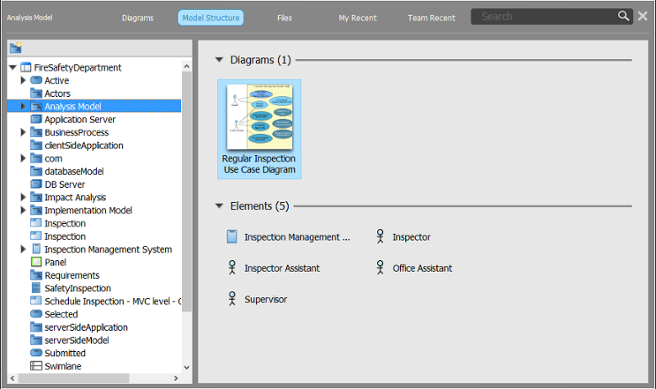This screenshot has width=656, height=389.
Task: Click the Supervisor actor icon
Action: pos(232,299)
